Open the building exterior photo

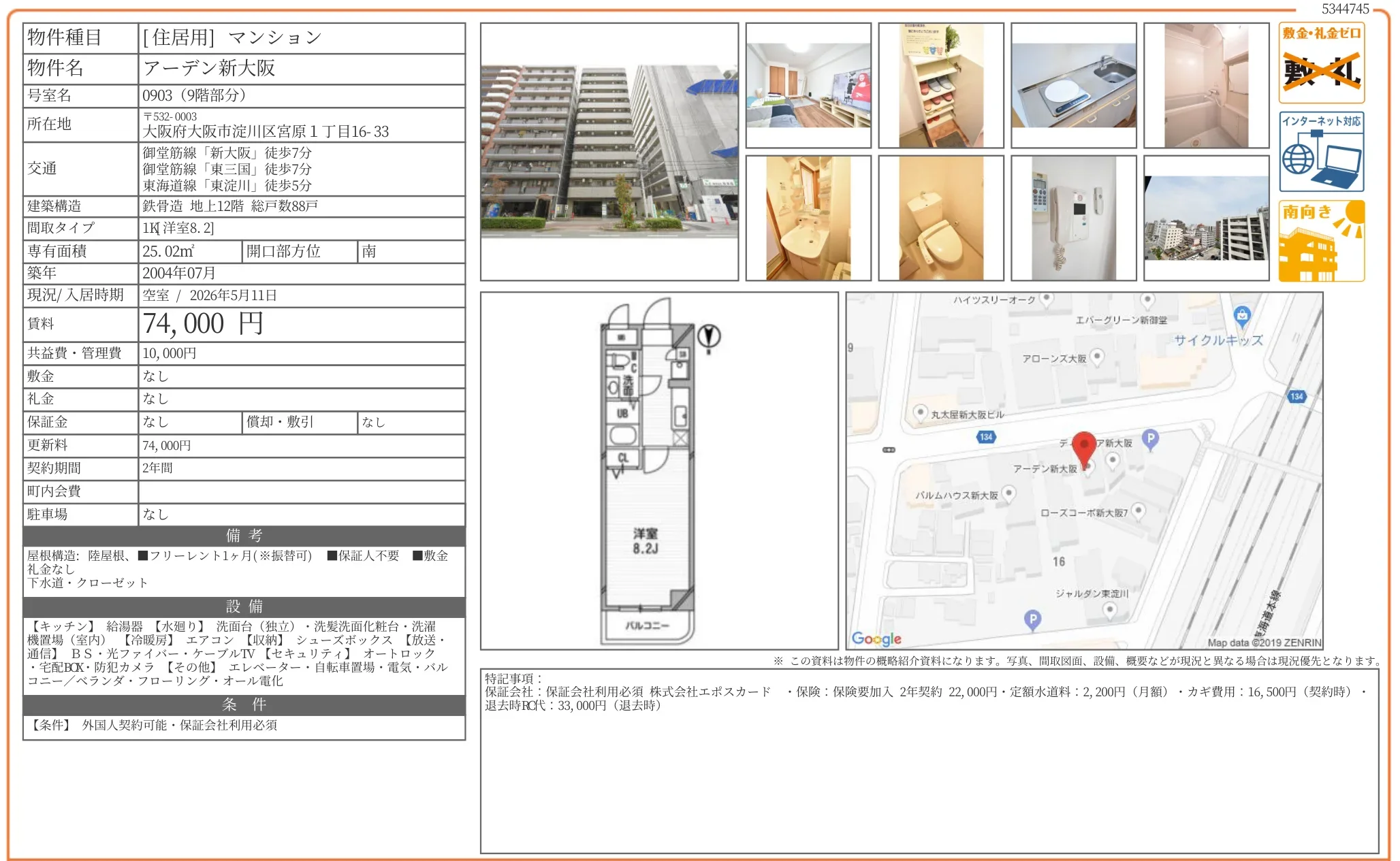tap(609, 152)
